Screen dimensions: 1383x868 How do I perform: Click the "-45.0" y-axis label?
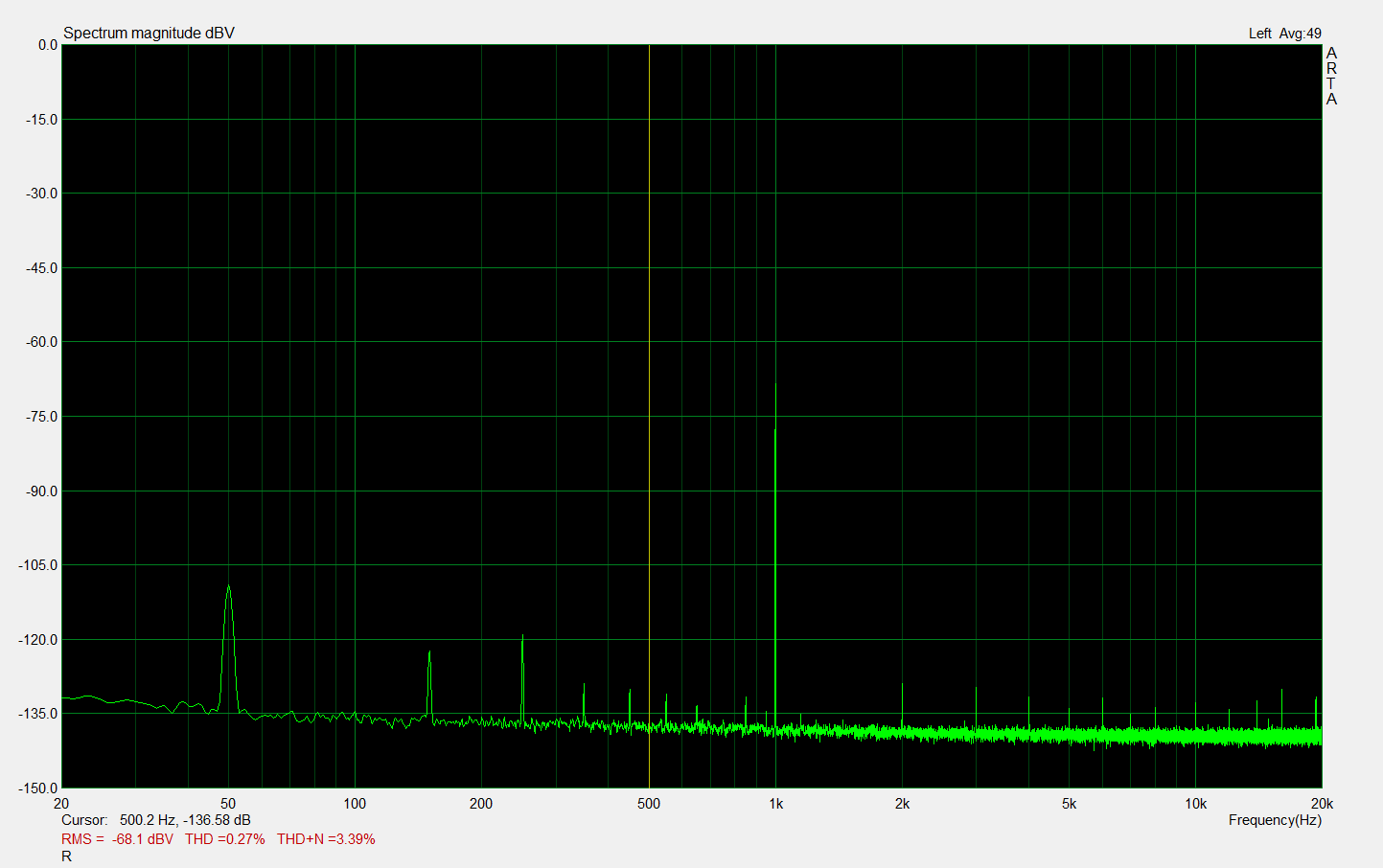tap(41, 268)
